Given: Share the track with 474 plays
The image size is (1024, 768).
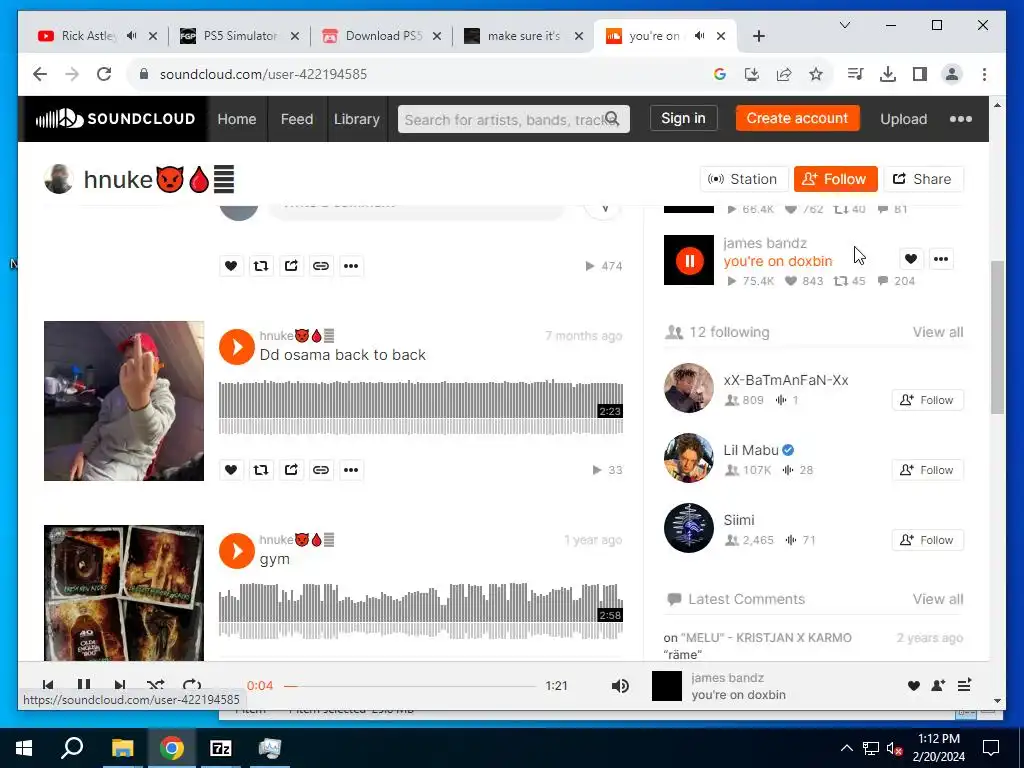Looking at the screenshot, I should click(291, 266).
